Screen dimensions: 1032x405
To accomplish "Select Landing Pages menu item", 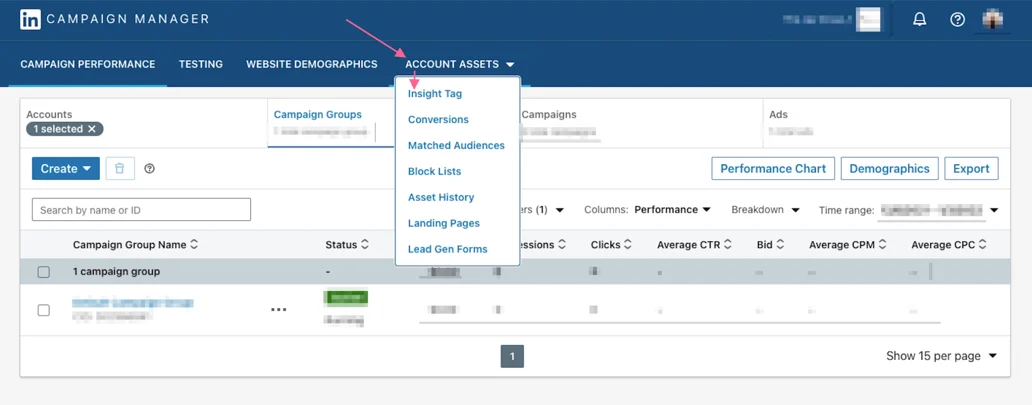I will (444, 223).
